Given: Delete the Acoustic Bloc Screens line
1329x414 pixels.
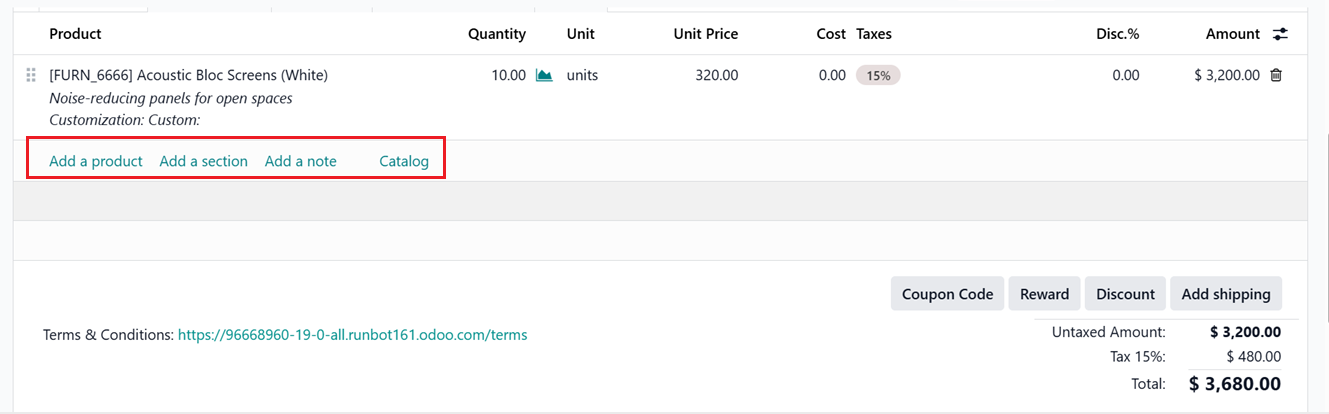Looking at the screenshot, I should 1276,75.
